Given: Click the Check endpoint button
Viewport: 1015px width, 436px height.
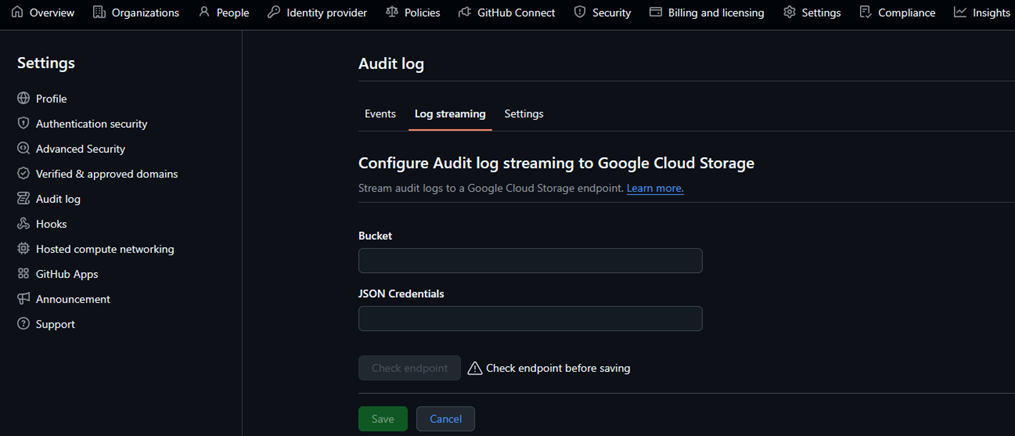Looking at the screenshot, I should click(409, 368).
